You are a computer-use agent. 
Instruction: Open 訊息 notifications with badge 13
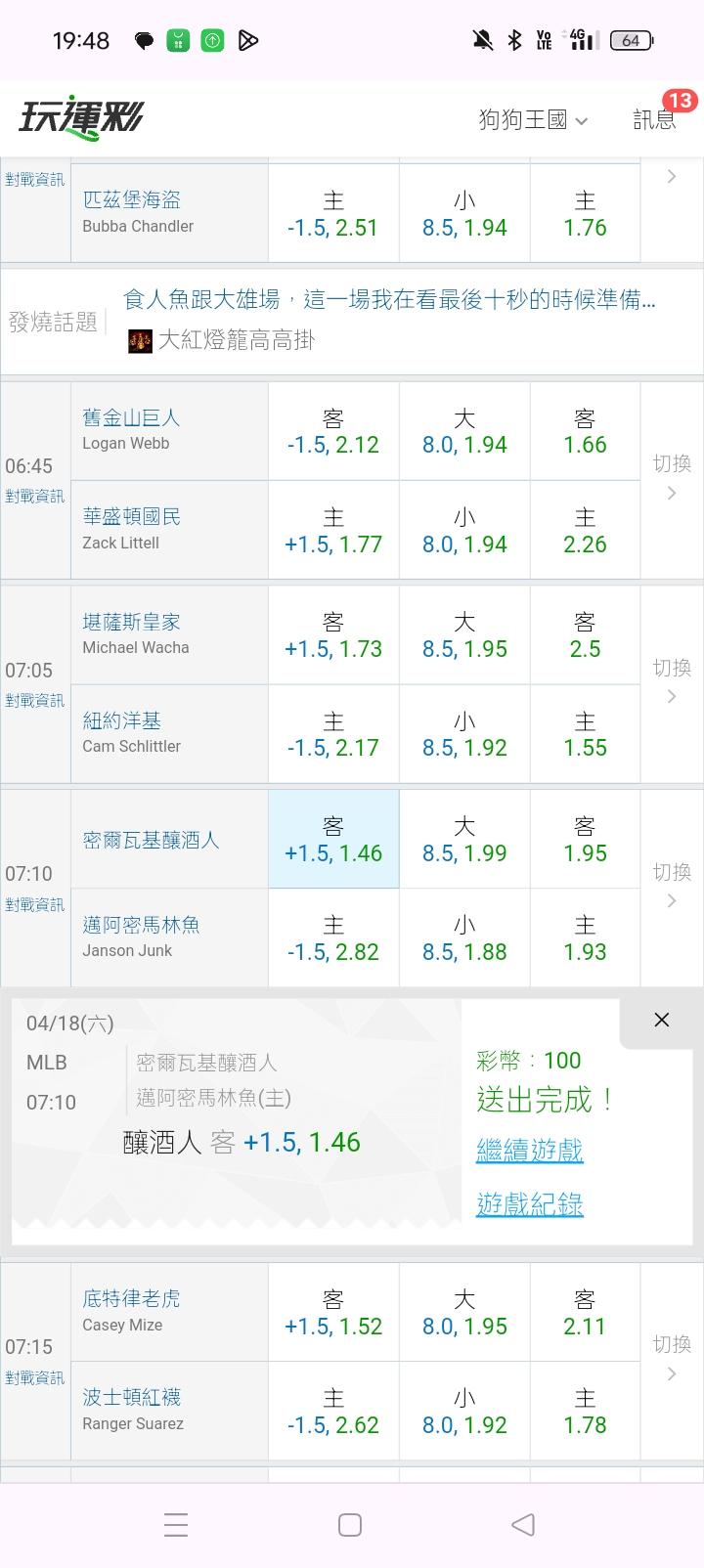tap(654, 119)
